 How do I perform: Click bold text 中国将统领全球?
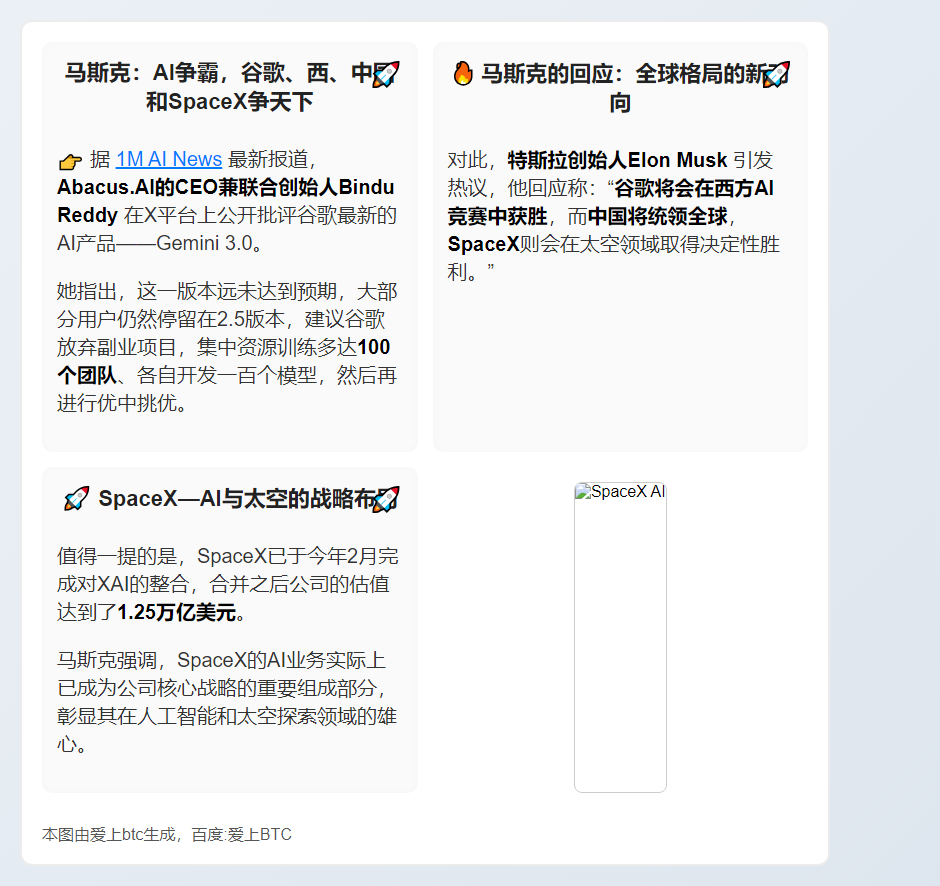658,216
